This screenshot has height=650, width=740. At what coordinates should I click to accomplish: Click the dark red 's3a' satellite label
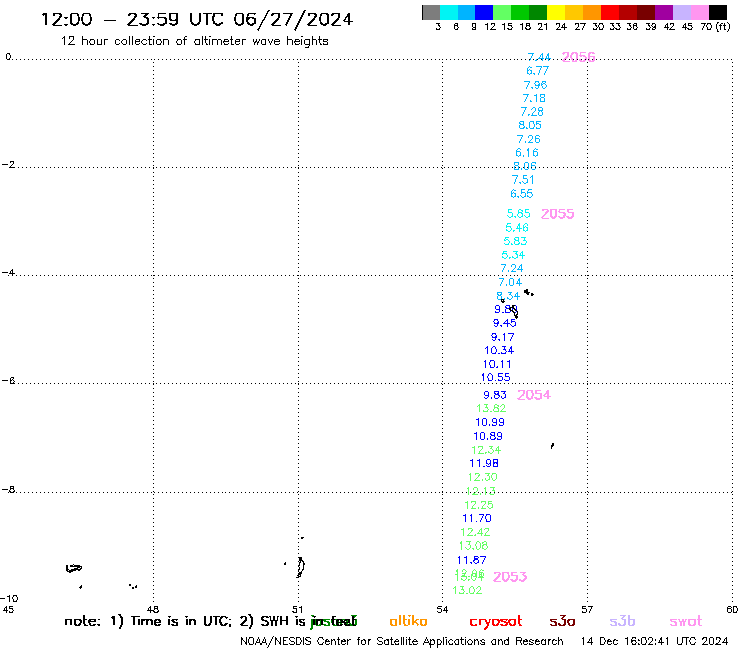[563, 622]
